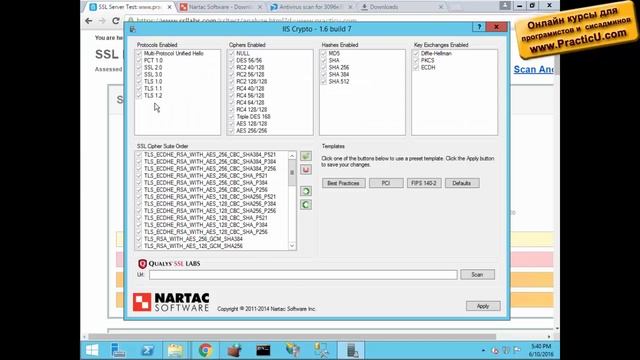Open Command Prompt from the taskbar
The height and width of the screenshot is (360, 640).
click(263, 350)
